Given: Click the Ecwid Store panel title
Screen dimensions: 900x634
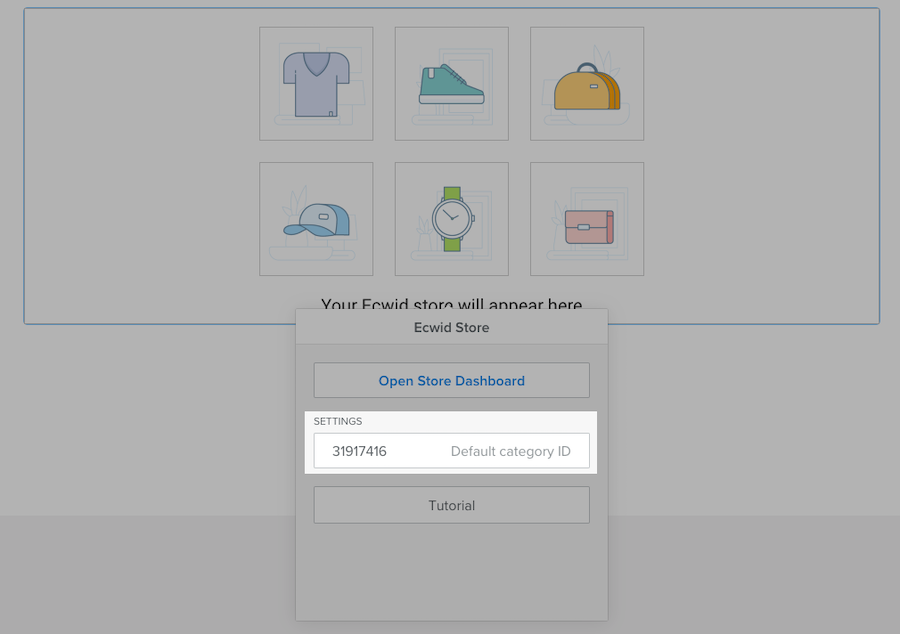Looking at the screenshot, I should [451, 328].
